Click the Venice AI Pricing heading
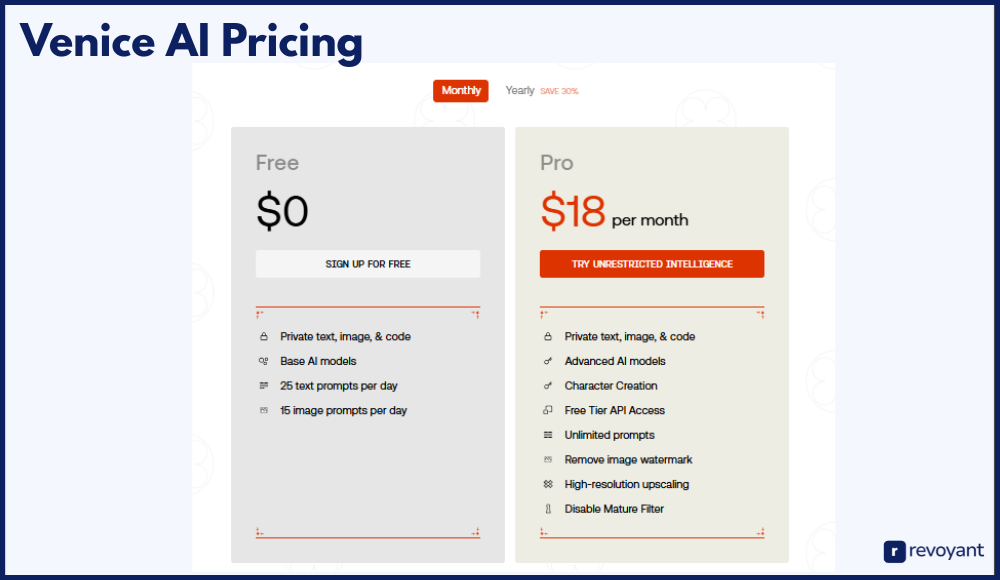The width and height of the screenshot is (1000, 580). click(191, 42)
